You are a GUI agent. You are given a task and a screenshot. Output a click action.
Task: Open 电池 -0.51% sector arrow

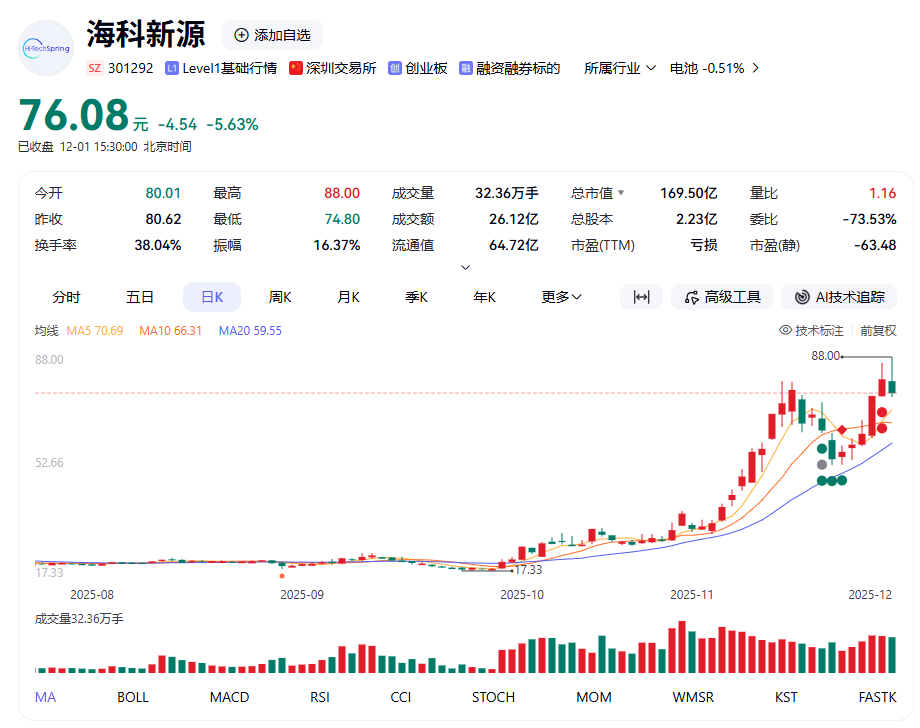tap(756, 68)
